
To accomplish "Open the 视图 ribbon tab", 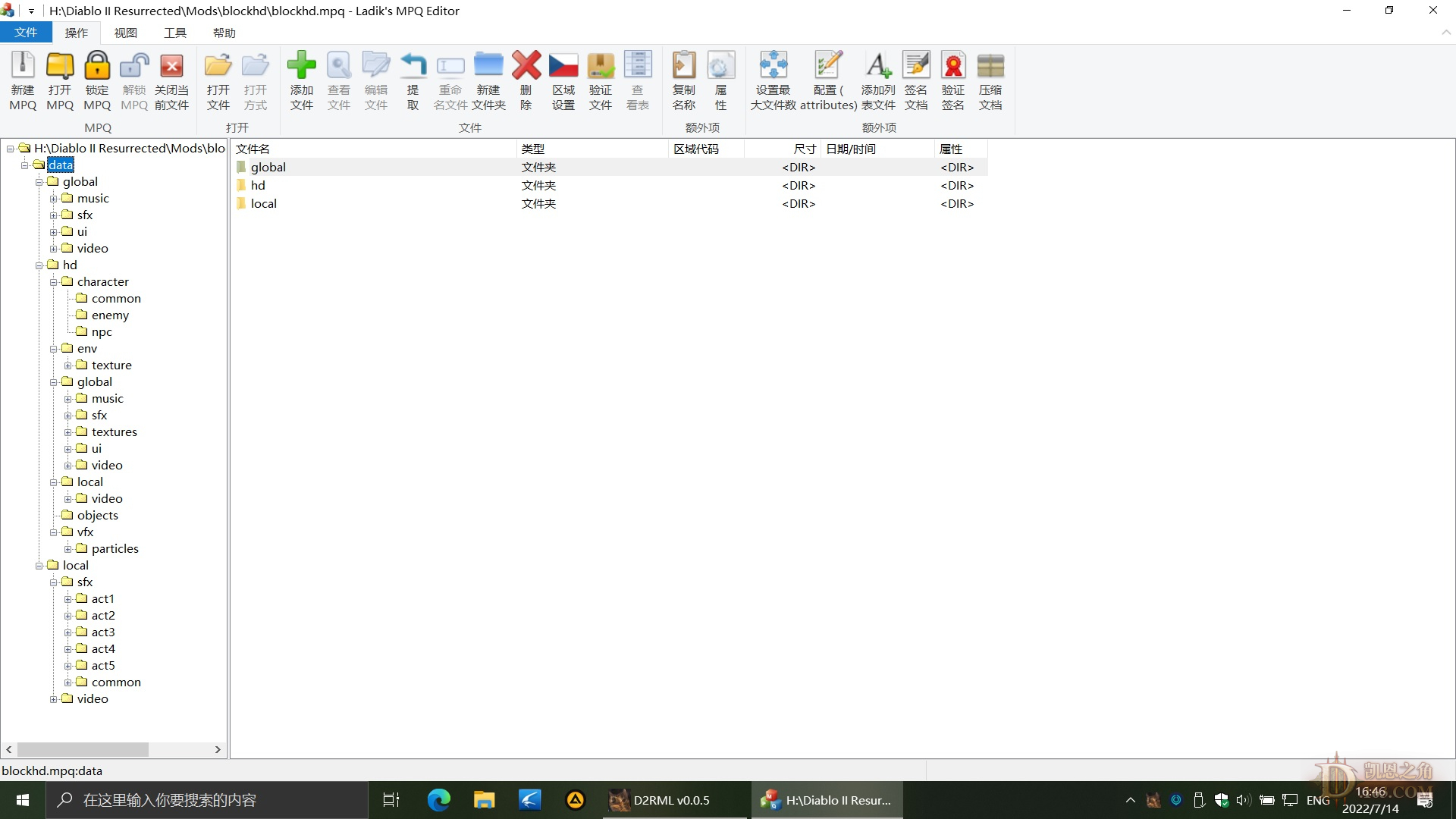I will 126,33.
